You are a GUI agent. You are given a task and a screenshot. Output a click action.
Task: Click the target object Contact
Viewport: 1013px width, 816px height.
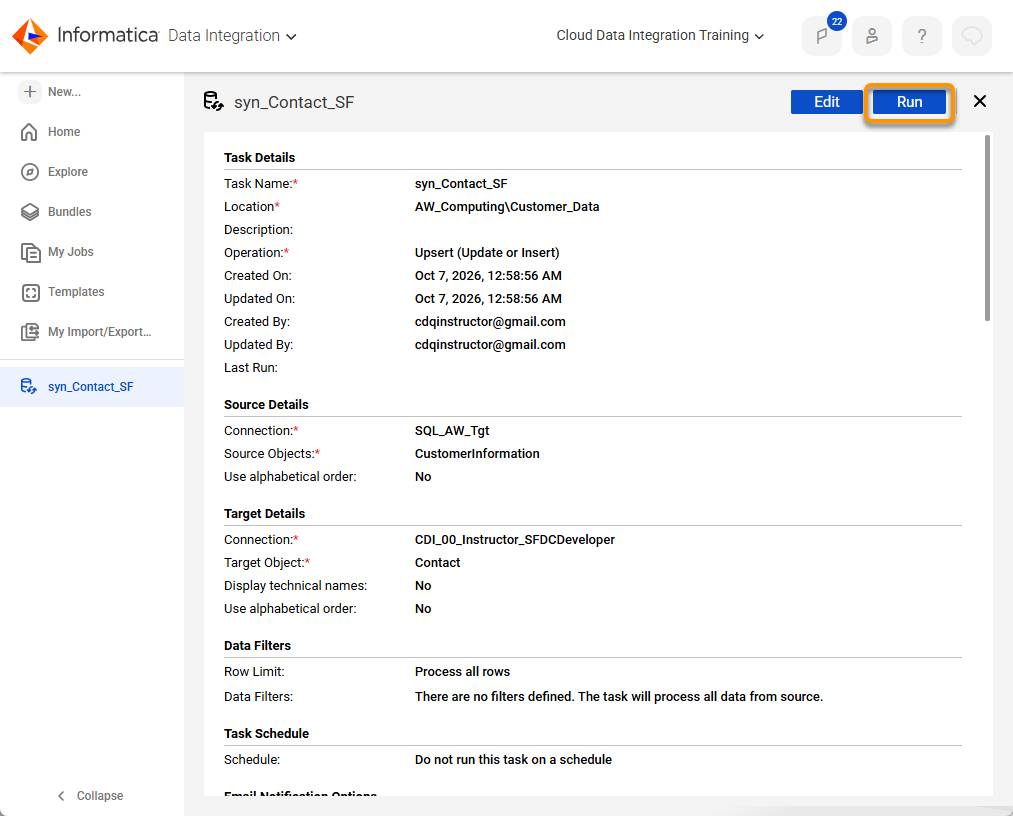[x=437, y=563]
